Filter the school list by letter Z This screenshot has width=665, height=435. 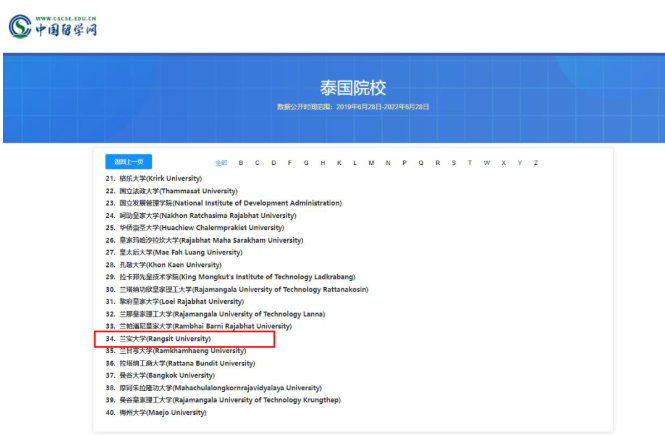click(536, 163)
